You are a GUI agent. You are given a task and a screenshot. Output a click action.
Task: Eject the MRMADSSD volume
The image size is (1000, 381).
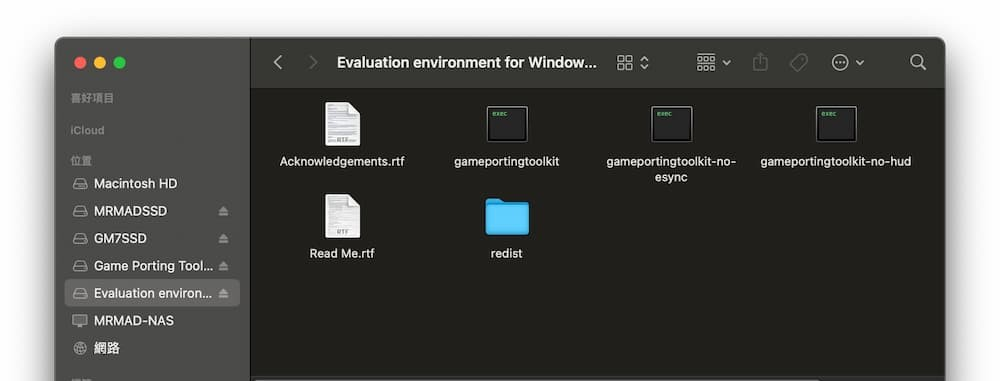[x=223, y=211]
